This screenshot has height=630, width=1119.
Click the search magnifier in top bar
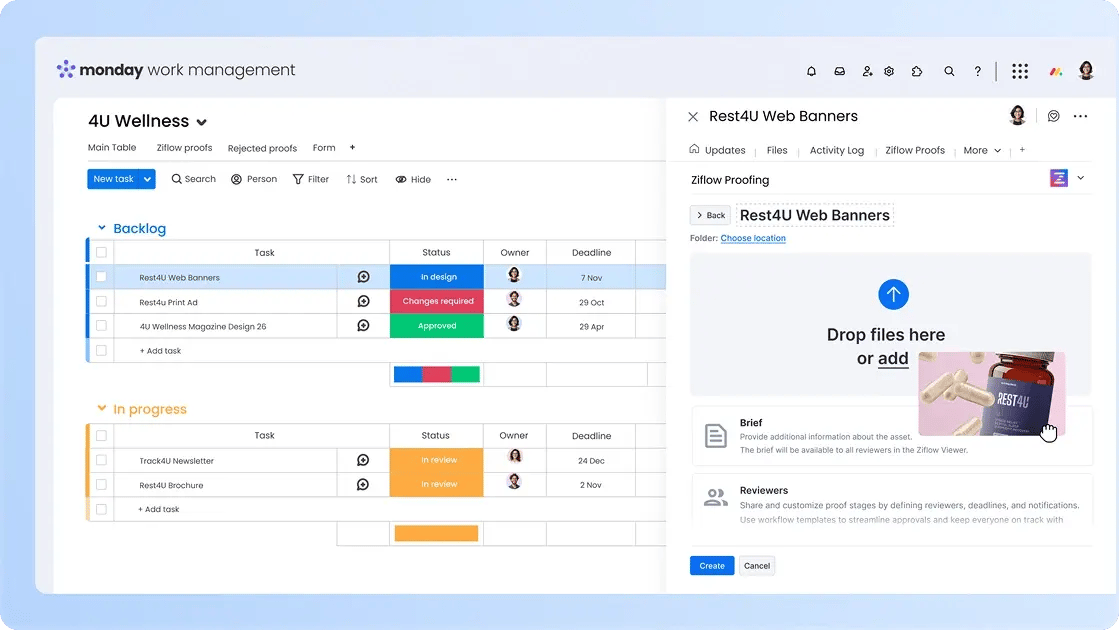coord(948,71)
